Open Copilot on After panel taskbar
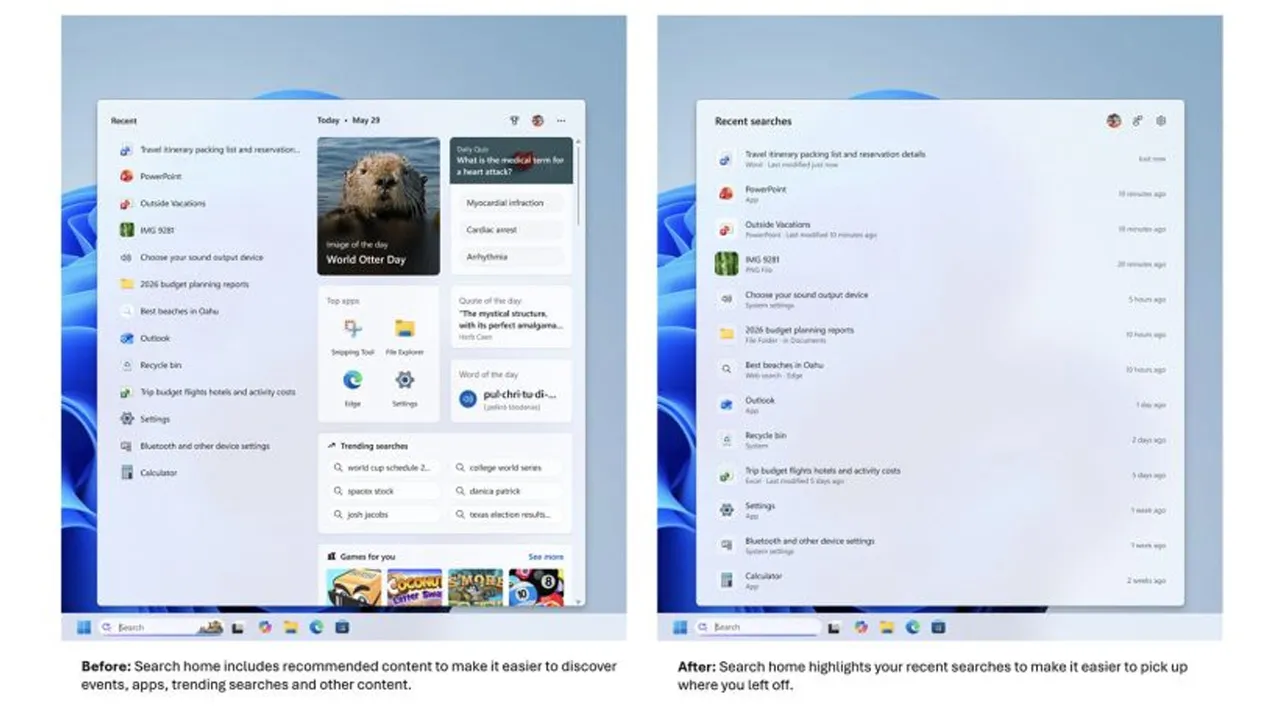This screenshot has width=1280, height=720. 860,627
